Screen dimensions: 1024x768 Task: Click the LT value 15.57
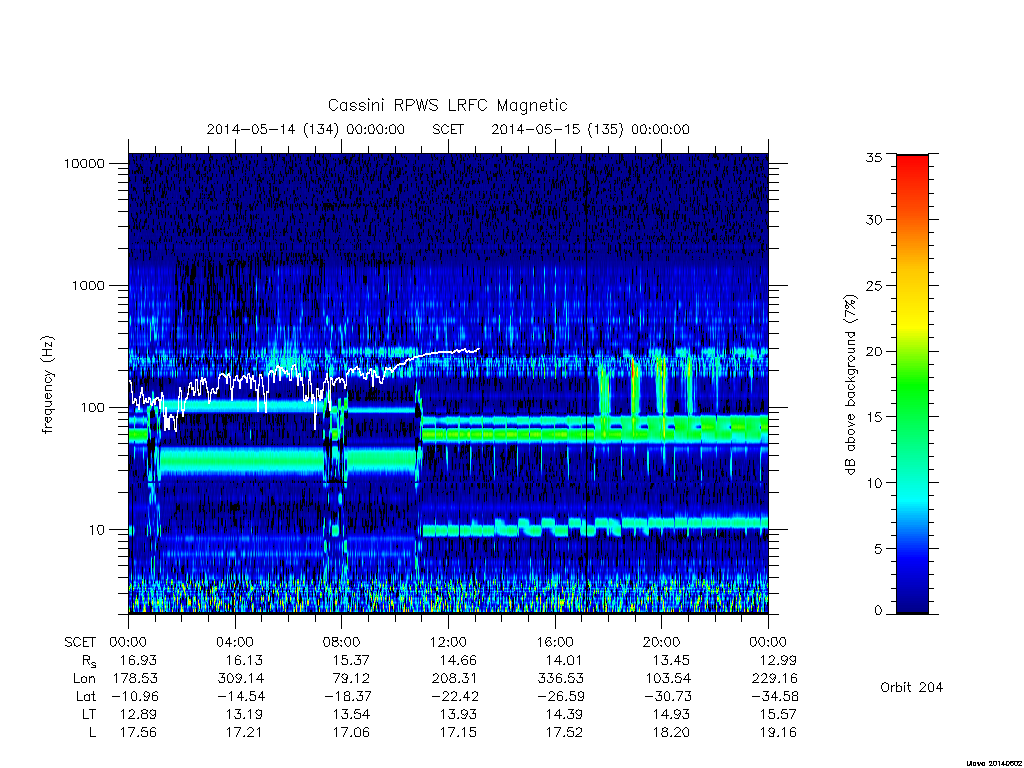pos(778,715)
